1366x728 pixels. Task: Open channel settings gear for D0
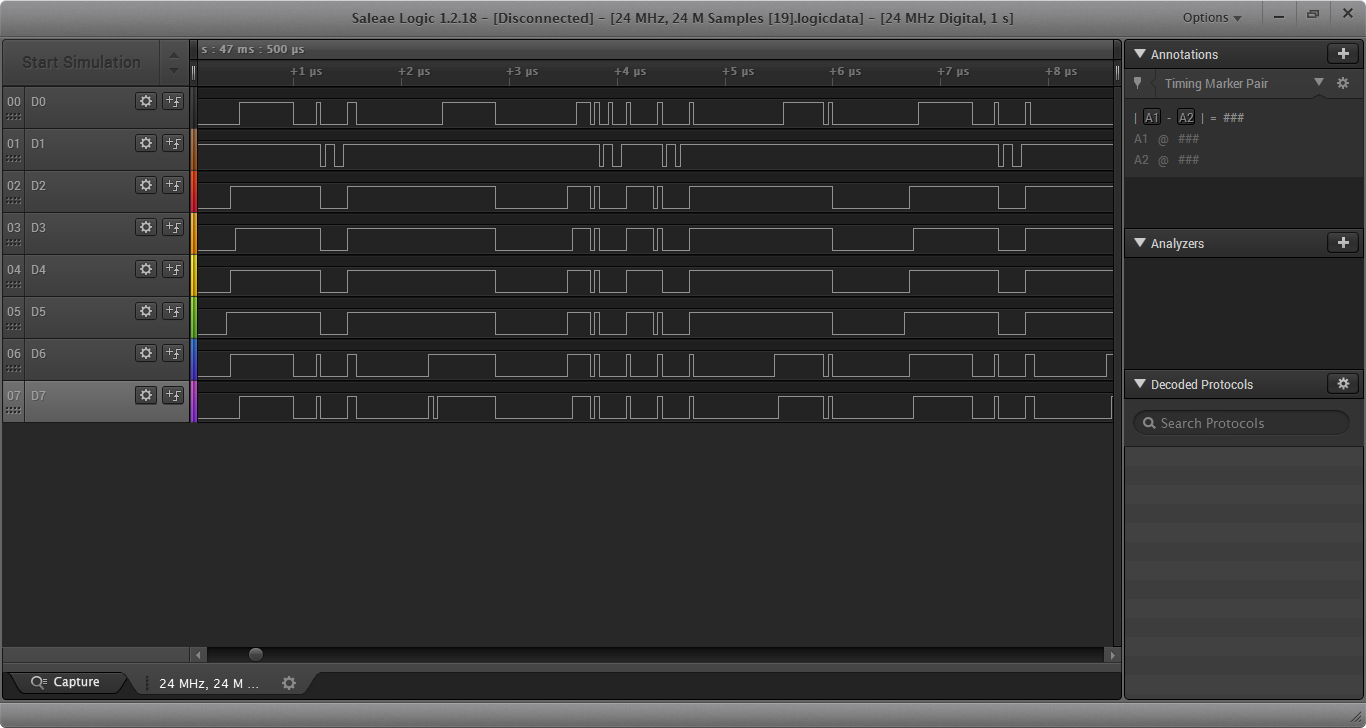(x=146, y=101)
